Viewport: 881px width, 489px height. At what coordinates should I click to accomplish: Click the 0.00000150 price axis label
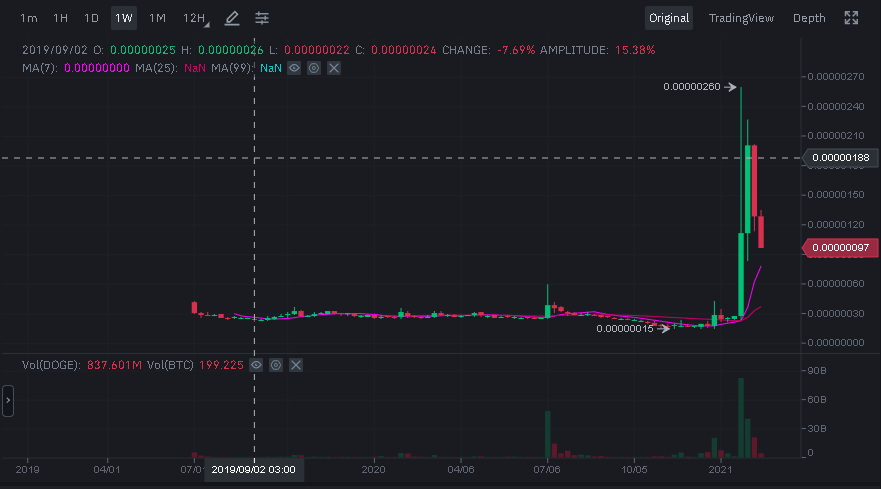click(836, 195)
